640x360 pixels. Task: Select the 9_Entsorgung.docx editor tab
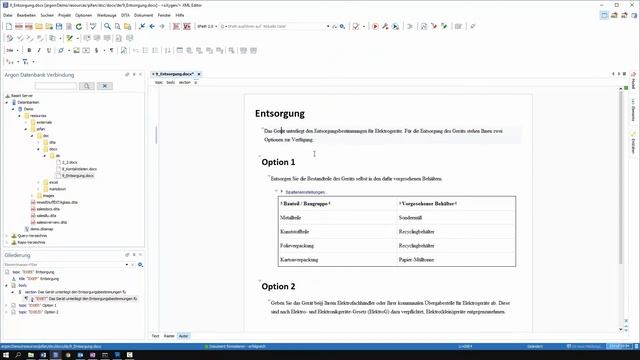click(x=174, y=74)
